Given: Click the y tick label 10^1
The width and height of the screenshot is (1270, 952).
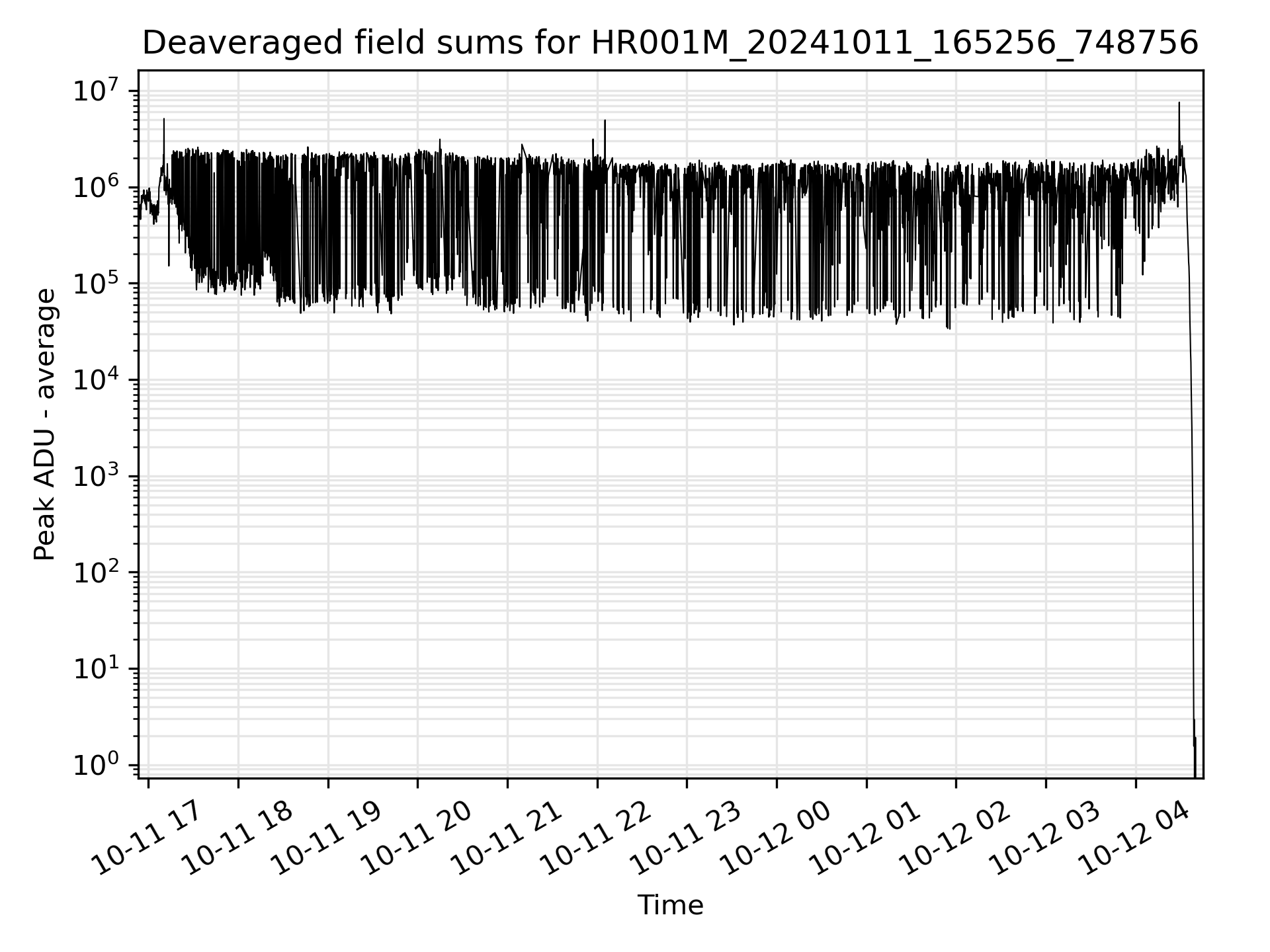Looking at the screenshot, I should click(96, 669).
